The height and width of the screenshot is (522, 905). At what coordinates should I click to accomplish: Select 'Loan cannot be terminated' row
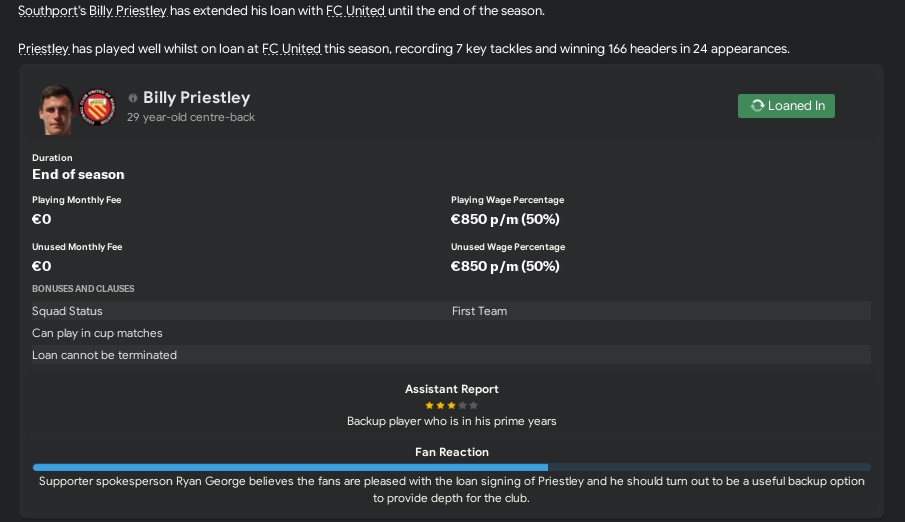[x=104, y=355]
